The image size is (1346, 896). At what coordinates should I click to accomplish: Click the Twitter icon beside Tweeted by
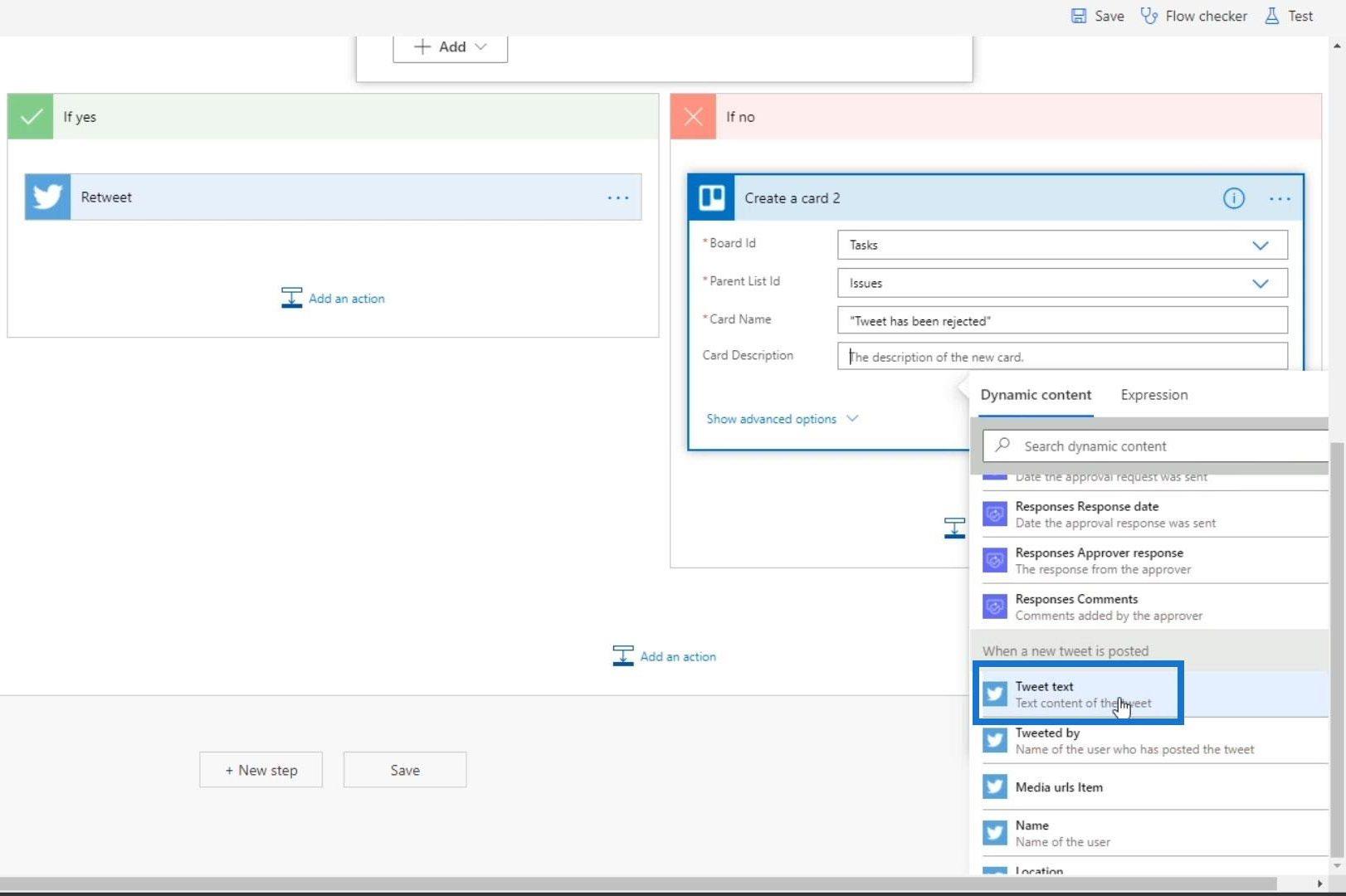click(995, 740)
